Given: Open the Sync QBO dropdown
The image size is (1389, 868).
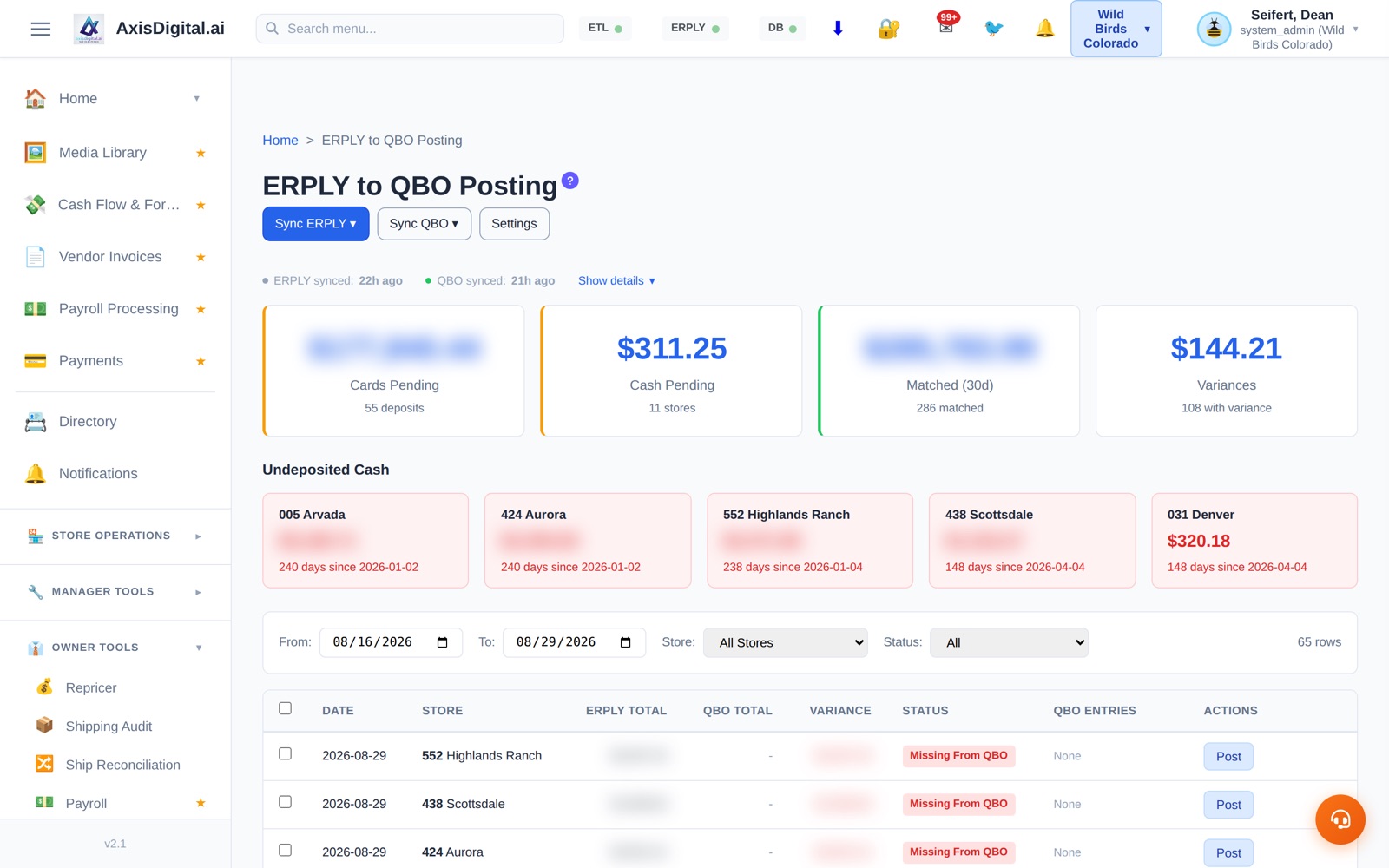Looking at the screenshot, I should [424, 224].
